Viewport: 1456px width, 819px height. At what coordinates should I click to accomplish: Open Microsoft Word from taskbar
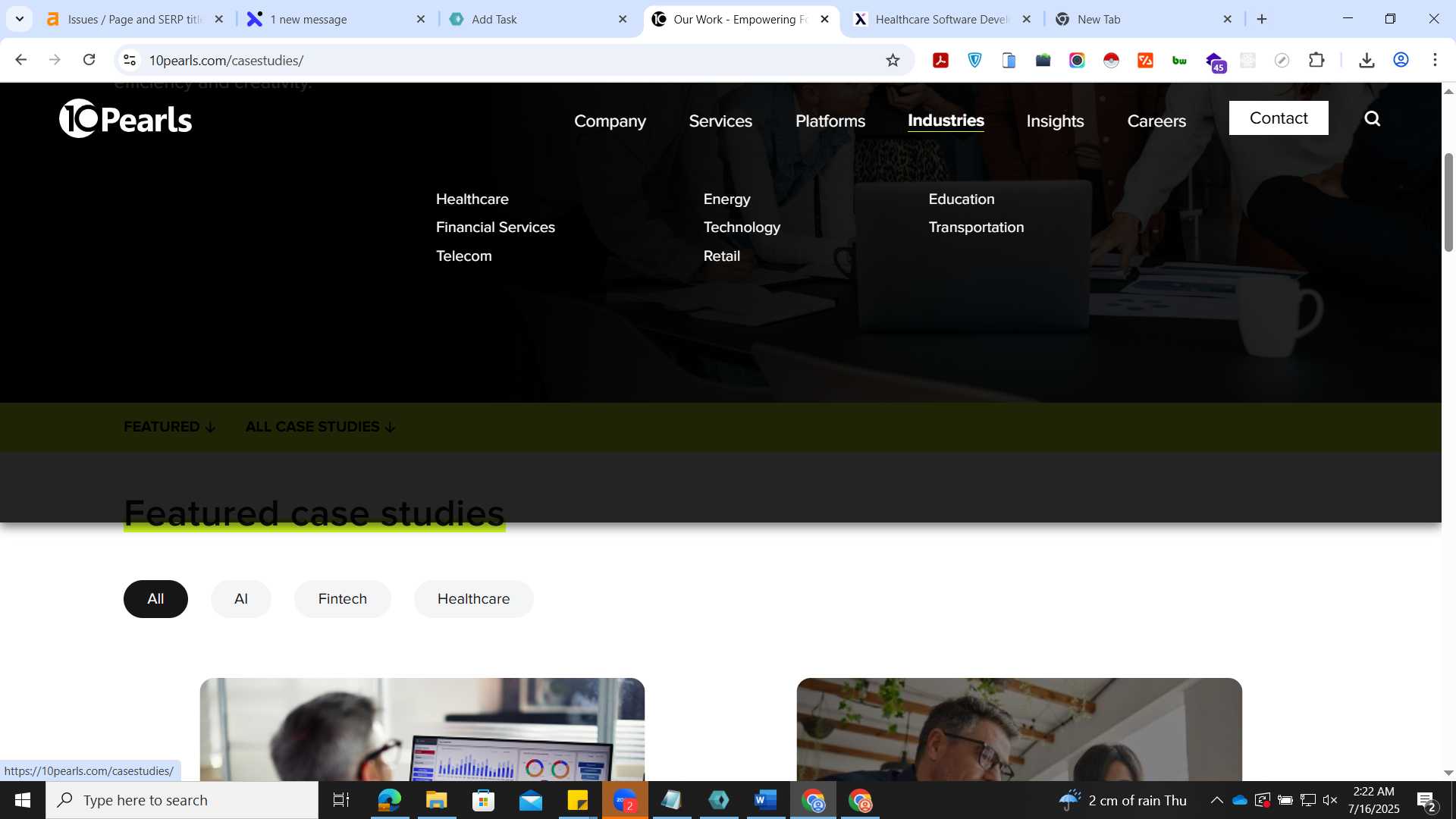(766, 800)
